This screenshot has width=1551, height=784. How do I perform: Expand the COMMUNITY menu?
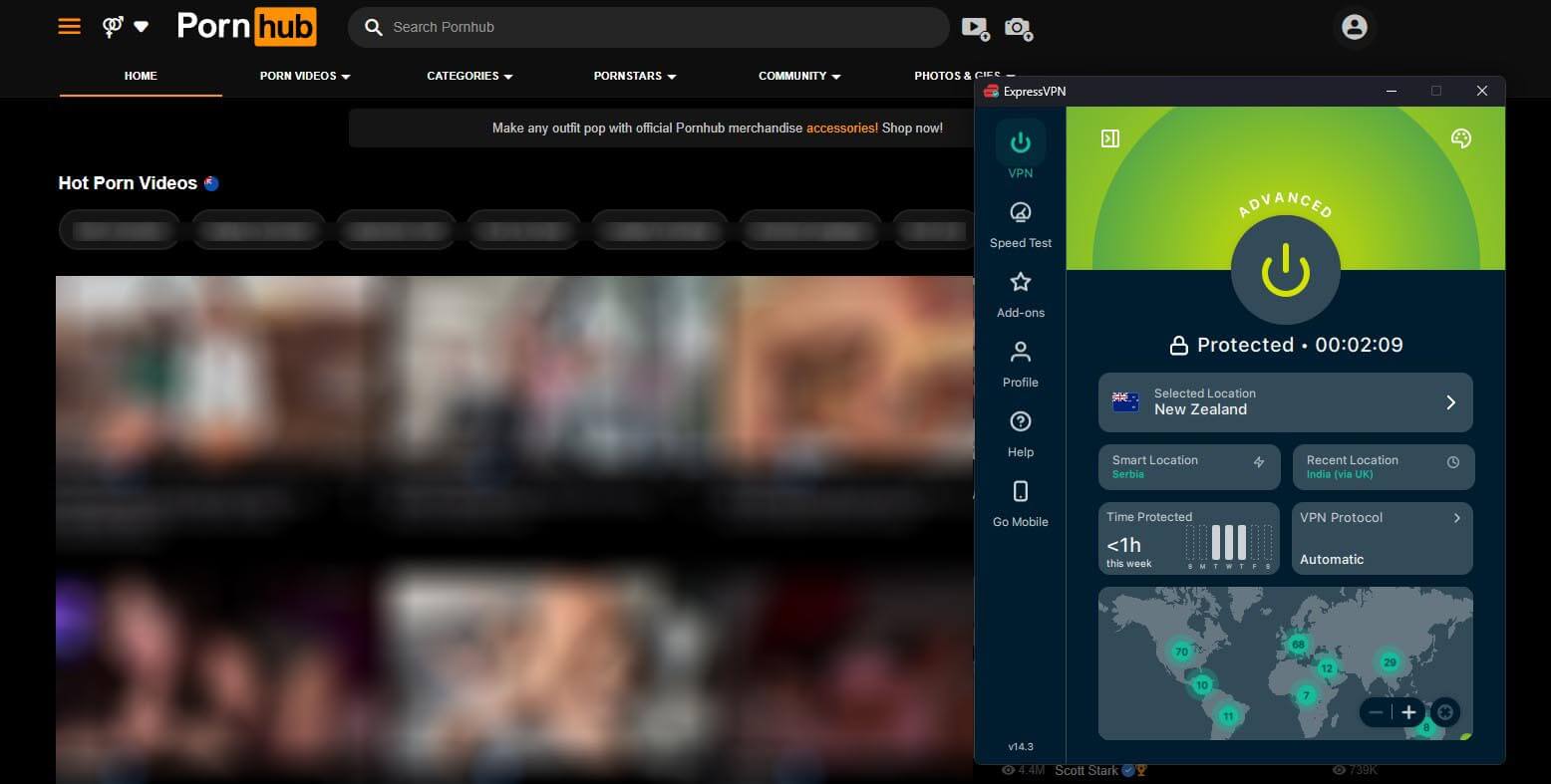click(799, 76)
